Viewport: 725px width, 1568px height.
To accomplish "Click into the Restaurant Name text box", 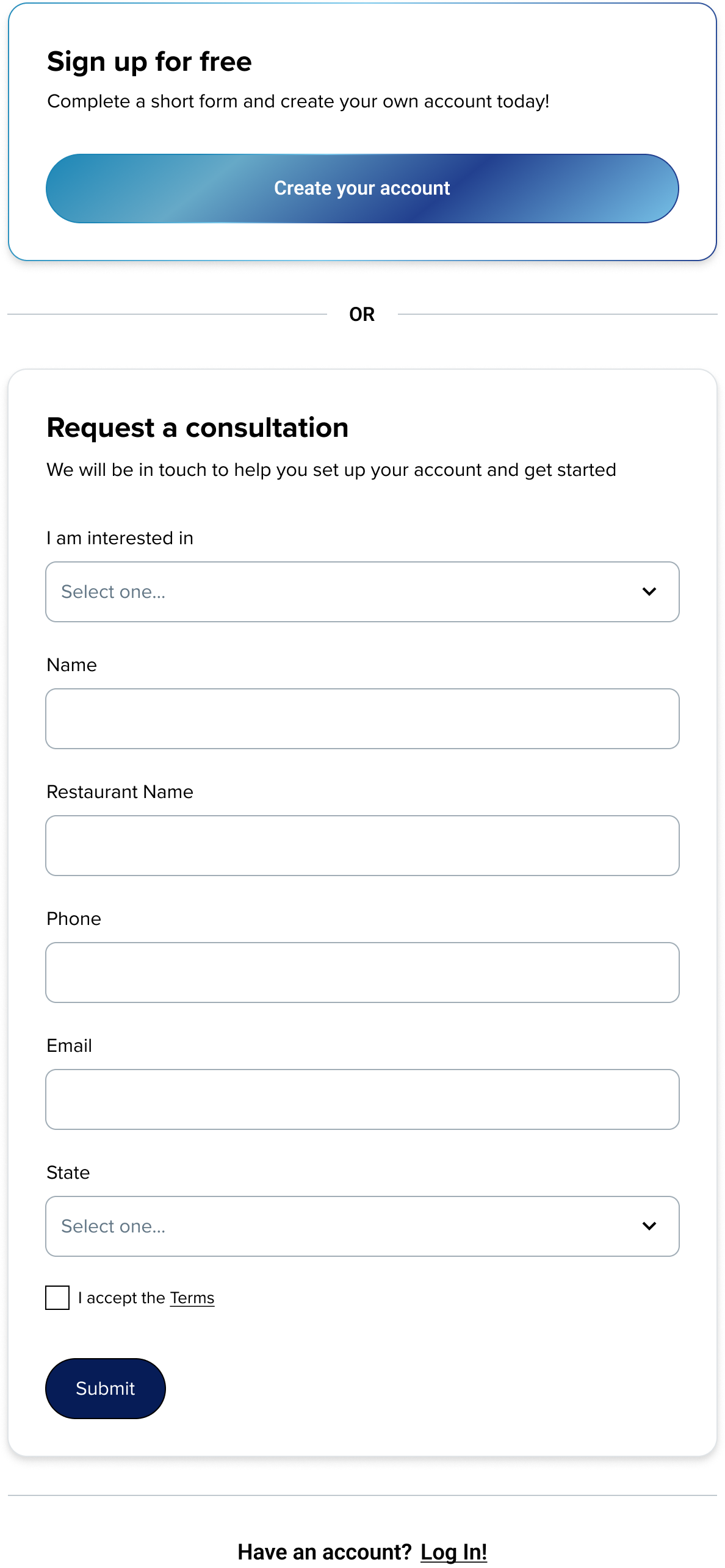I will (362, 846).
